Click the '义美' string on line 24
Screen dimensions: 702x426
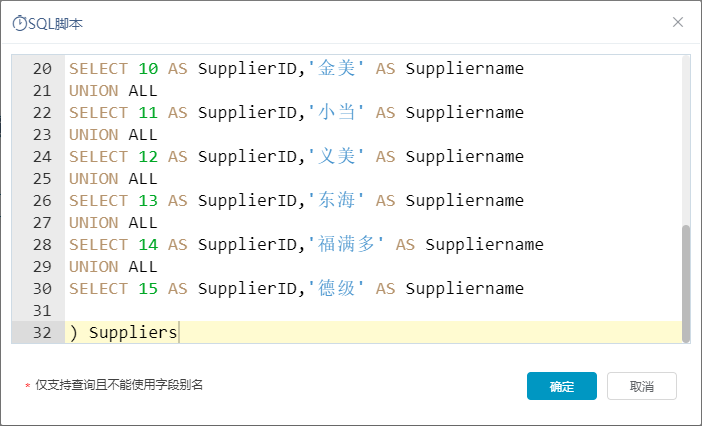(337, 156)
